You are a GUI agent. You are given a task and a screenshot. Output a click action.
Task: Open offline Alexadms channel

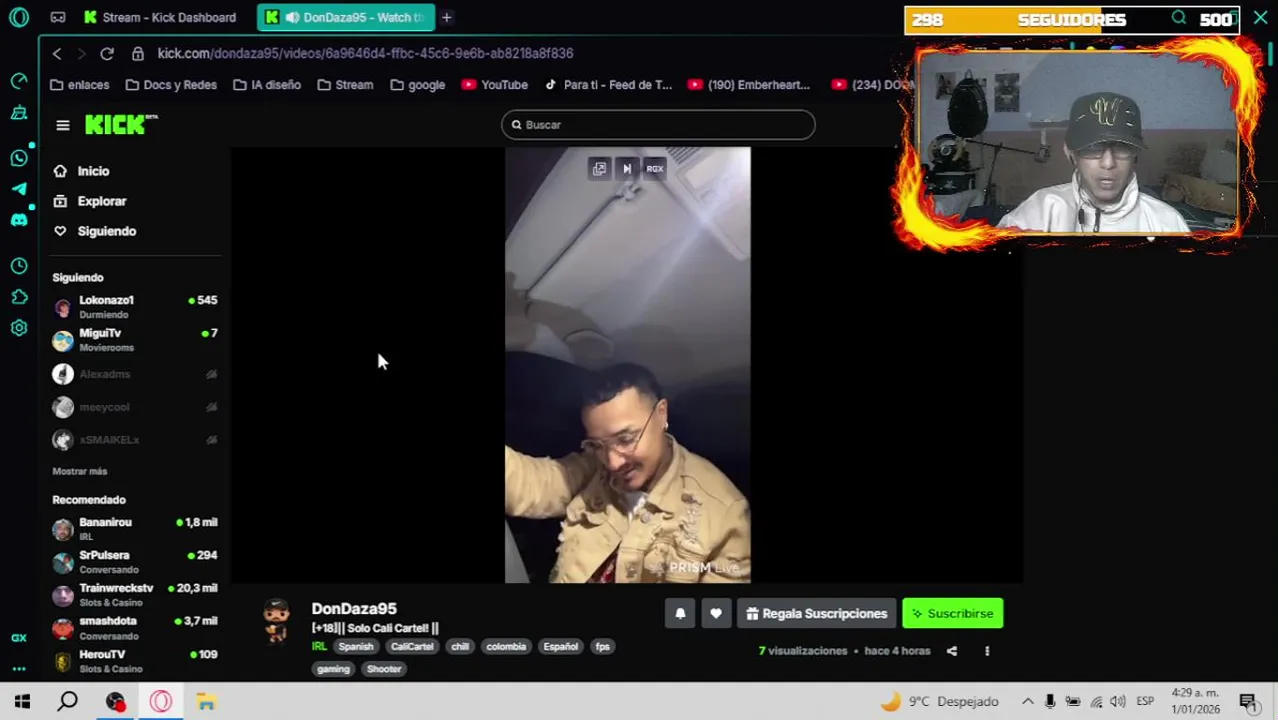click(135, 374)
